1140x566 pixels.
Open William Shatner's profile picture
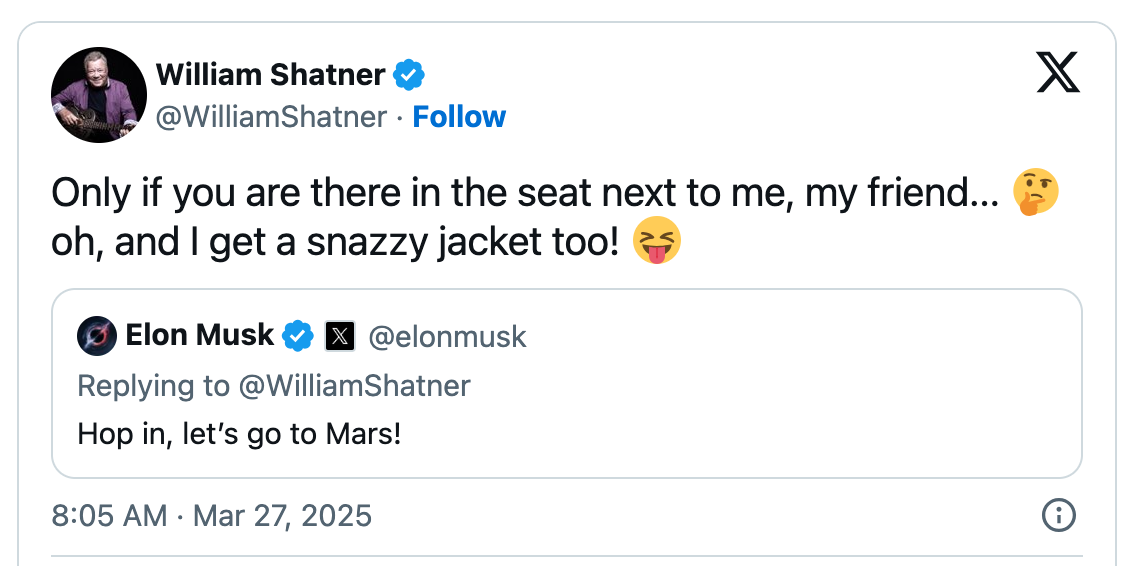(x=99, y=95)
